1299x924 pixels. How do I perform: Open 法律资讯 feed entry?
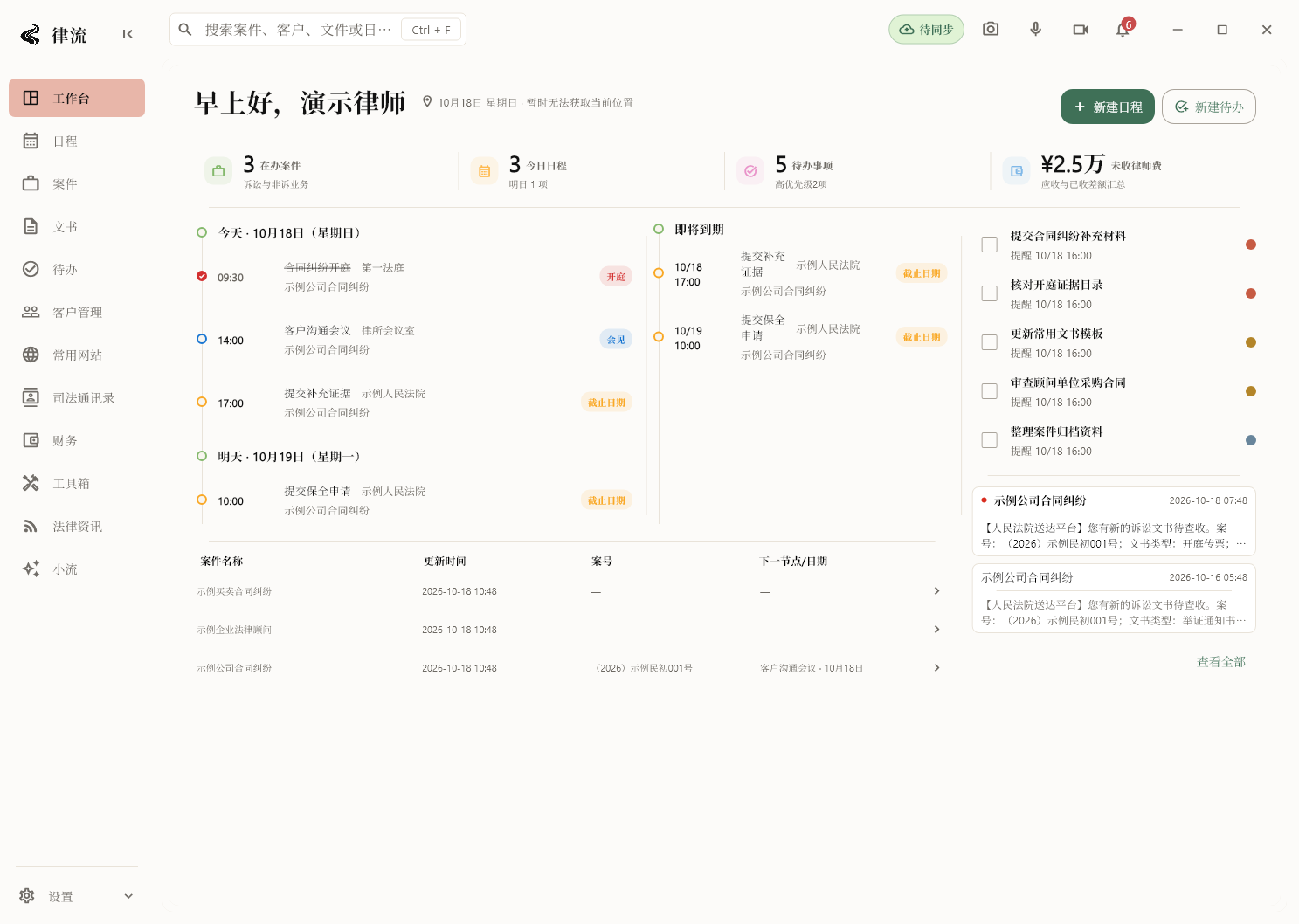click(77, 526)
